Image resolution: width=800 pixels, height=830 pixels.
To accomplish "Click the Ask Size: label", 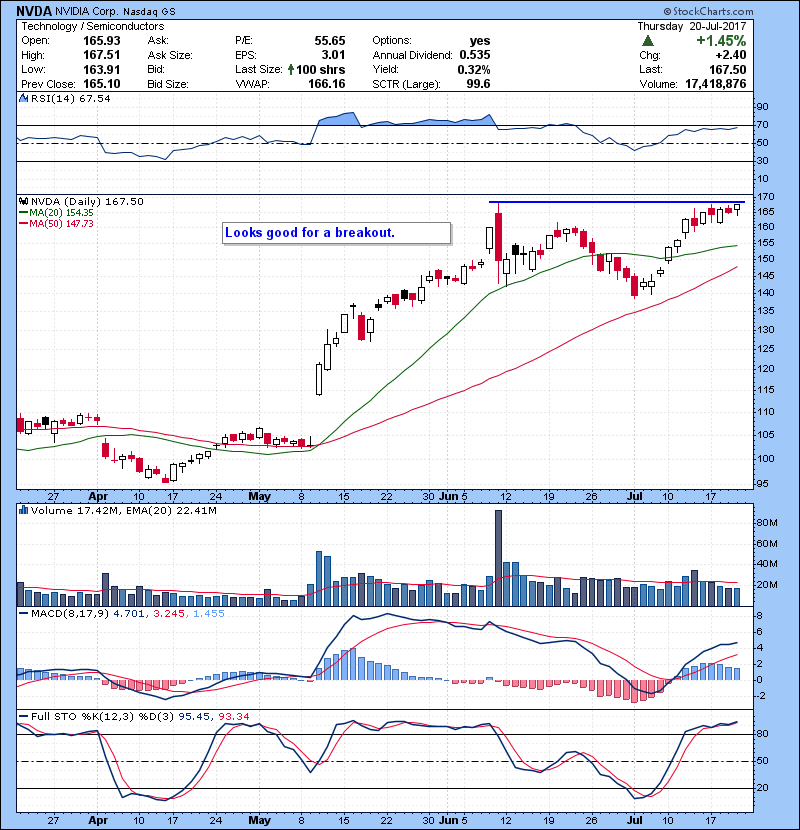I will click(x=170, y=55).
